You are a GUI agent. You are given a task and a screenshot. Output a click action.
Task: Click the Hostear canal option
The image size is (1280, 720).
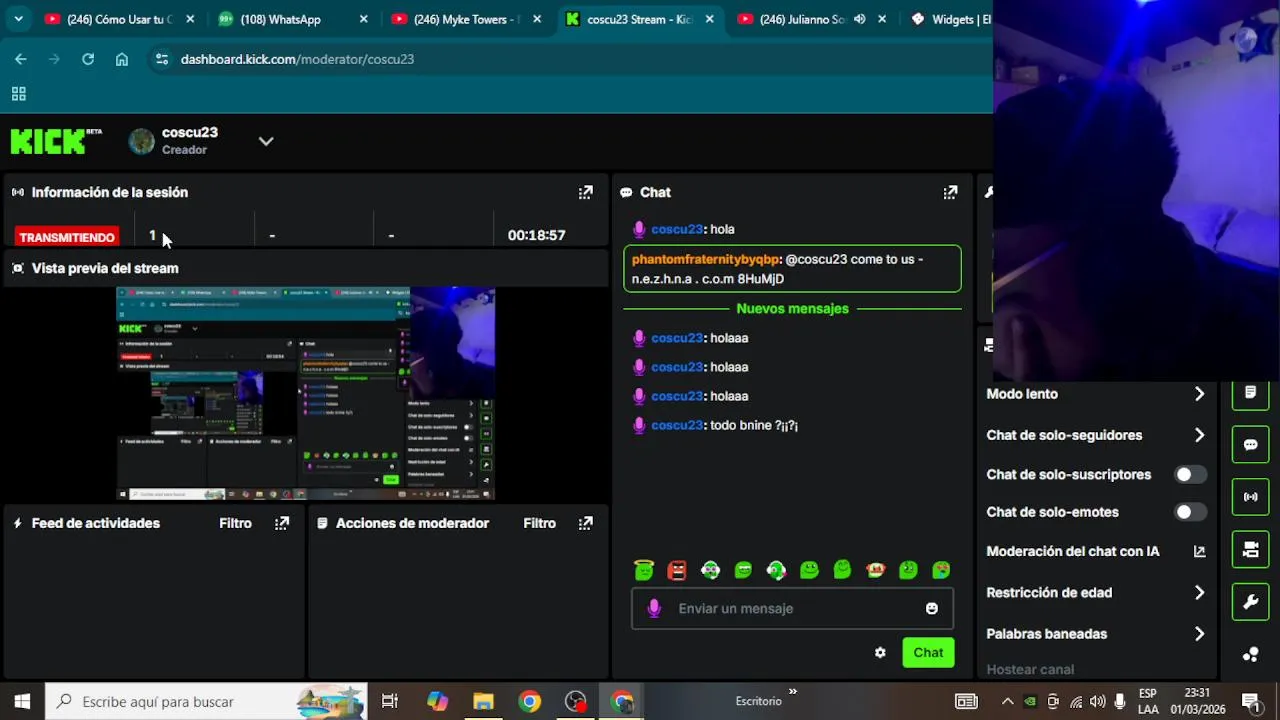[x=1030, y=670]
